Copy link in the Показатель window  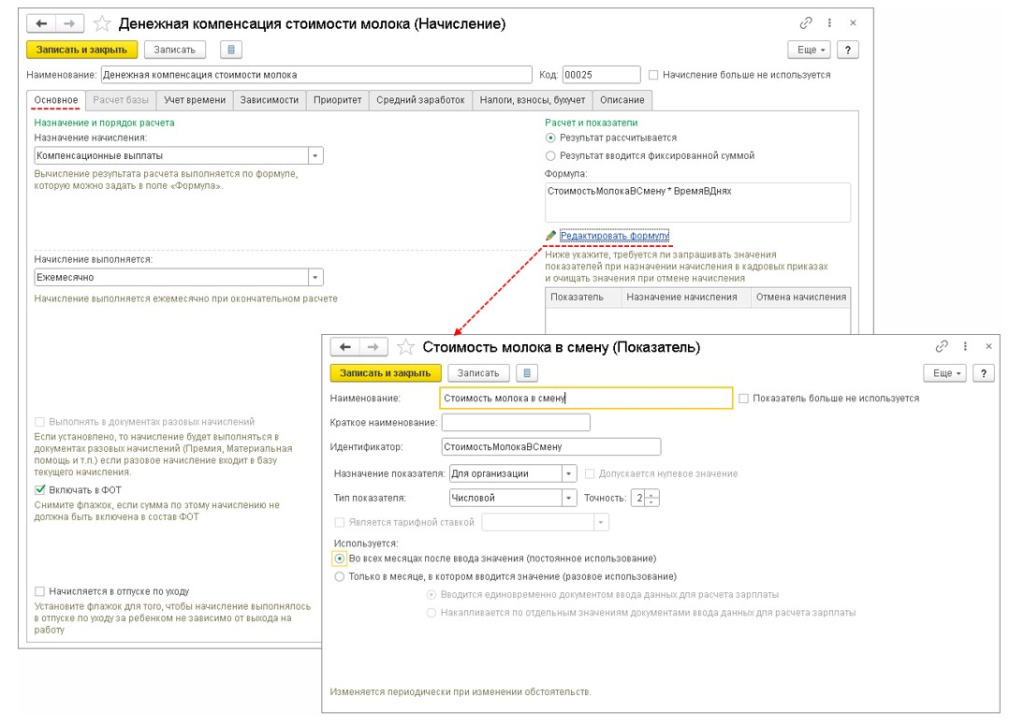941,346
